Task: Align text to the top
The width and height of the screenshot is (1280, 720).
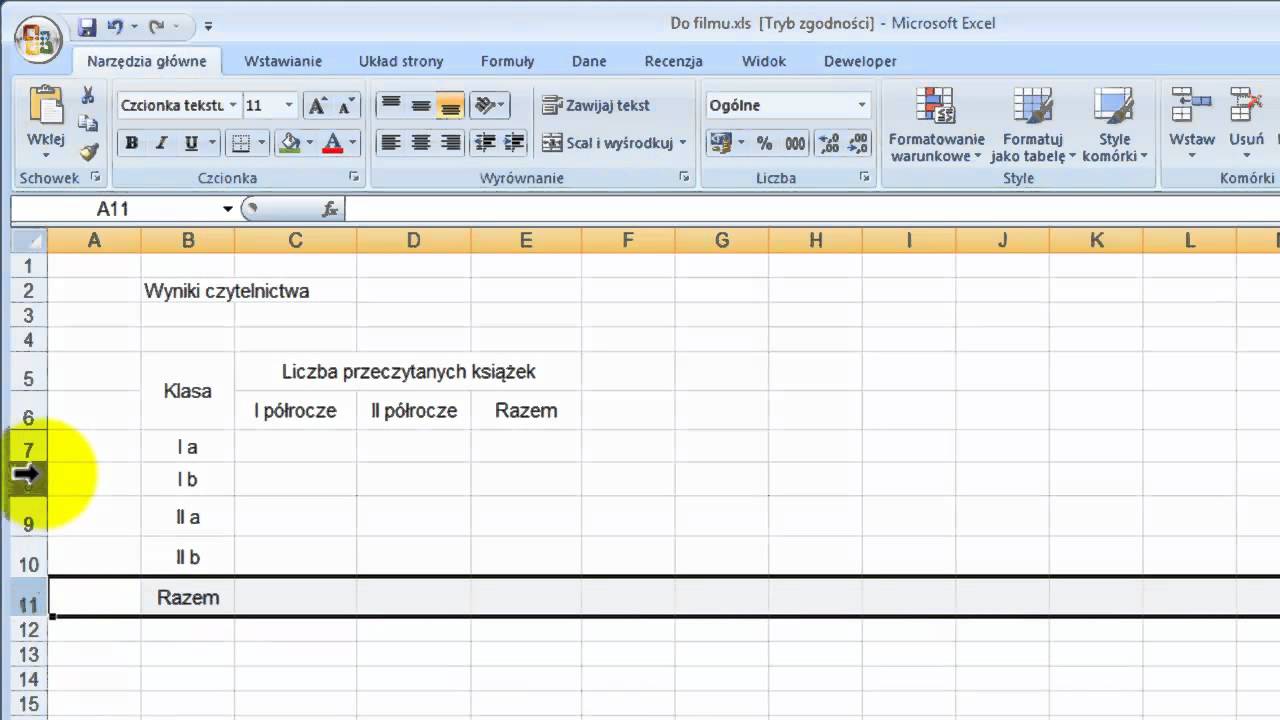Action: click(x=391, y=105)
